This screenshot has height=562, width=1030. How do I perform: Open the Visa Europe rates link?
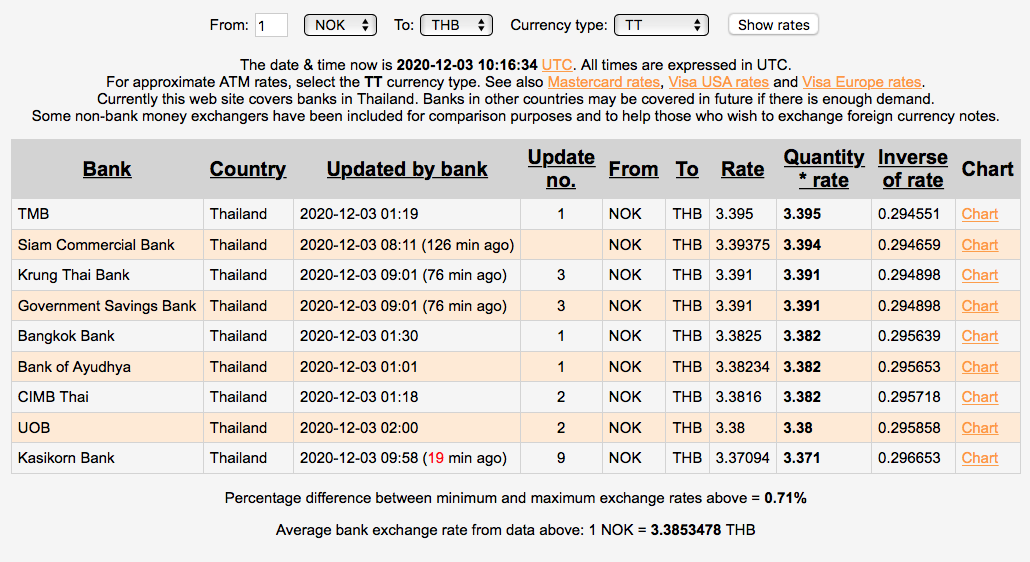click(862, 82)
